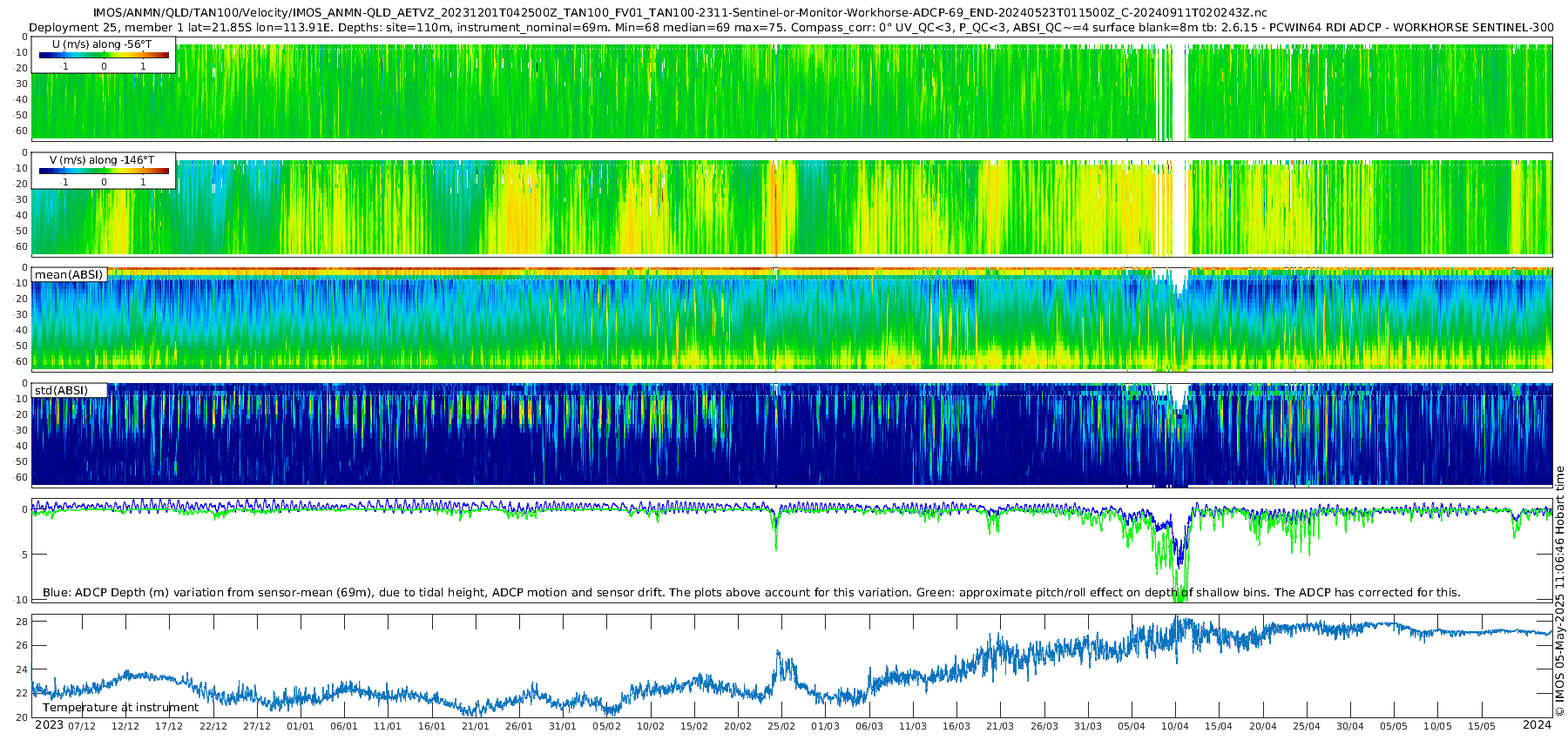1568x740 pixels.
Task: Select the '07/12' date tick
Action: pyautogui.click(x=82, y=727)
